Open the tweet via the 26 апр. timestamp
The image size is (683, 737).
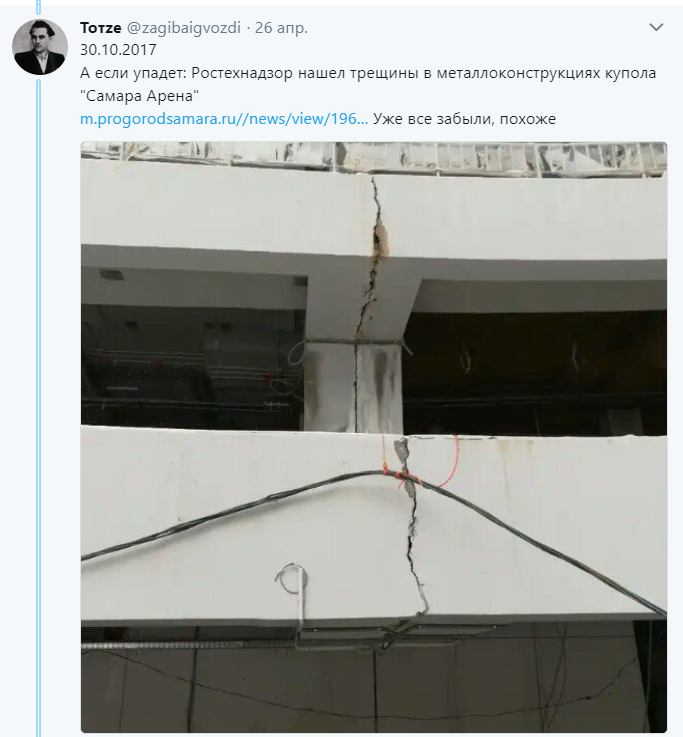click(x=281, y=28)
